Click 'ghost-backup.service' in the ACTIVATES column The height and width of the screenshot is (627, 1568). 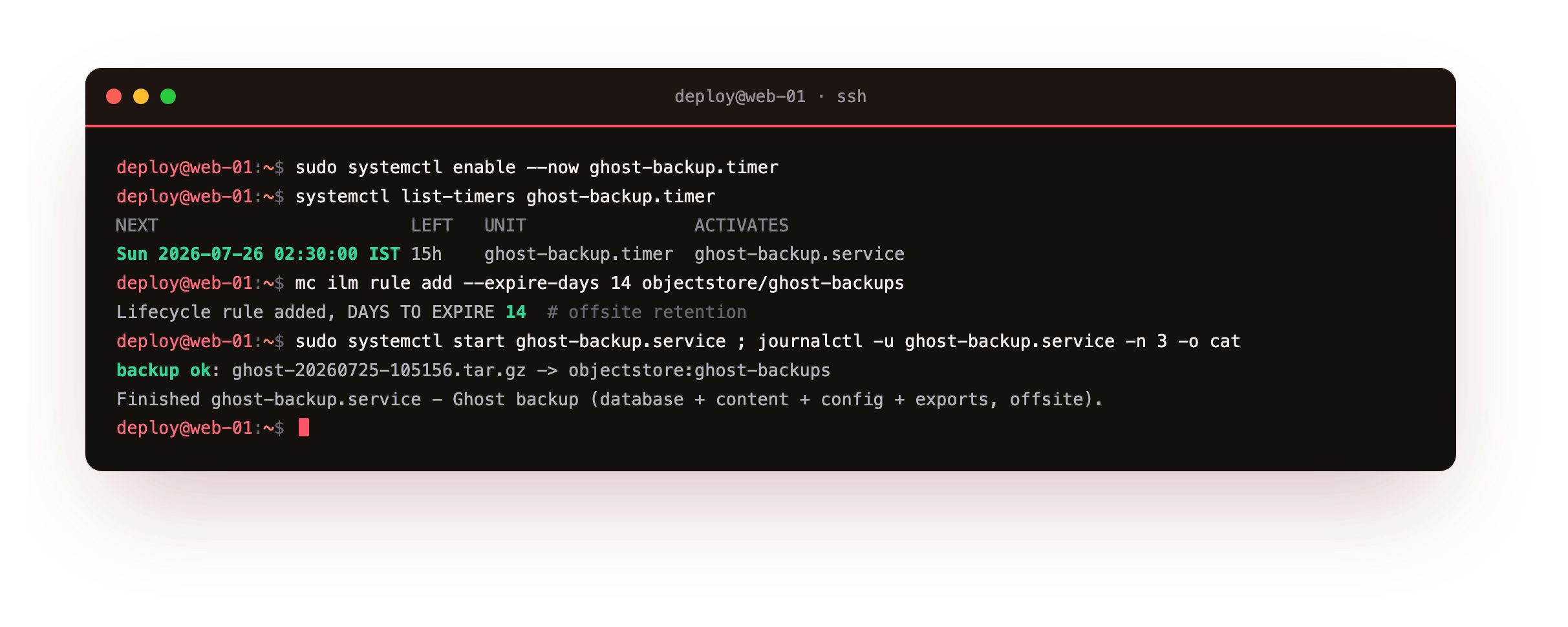(x=799, y=254)
